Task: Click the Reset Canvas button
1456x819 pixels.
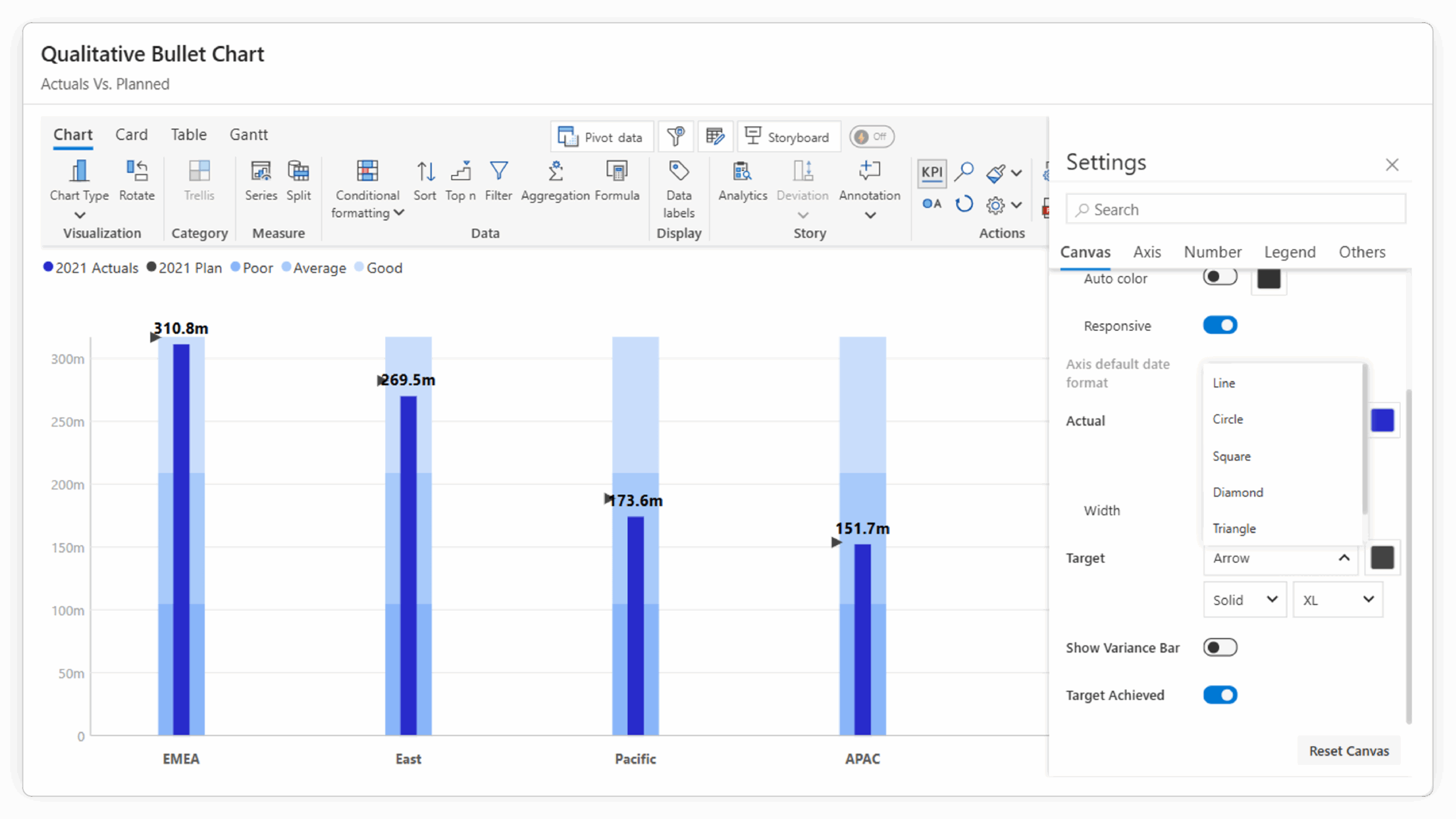Action: pos(1349,751)
